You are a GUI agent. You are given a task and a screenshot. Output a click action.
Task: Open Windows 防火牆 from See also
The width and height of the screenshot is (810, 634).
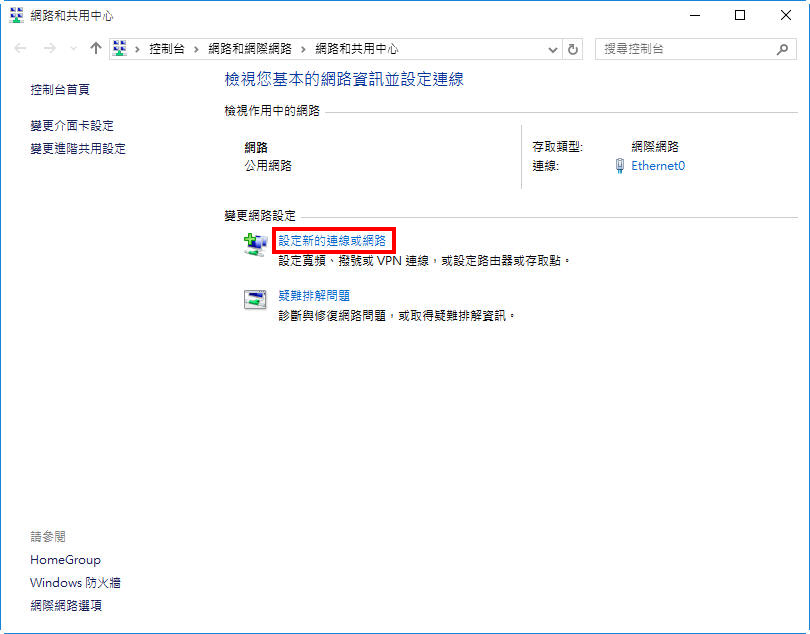point(75,582)
